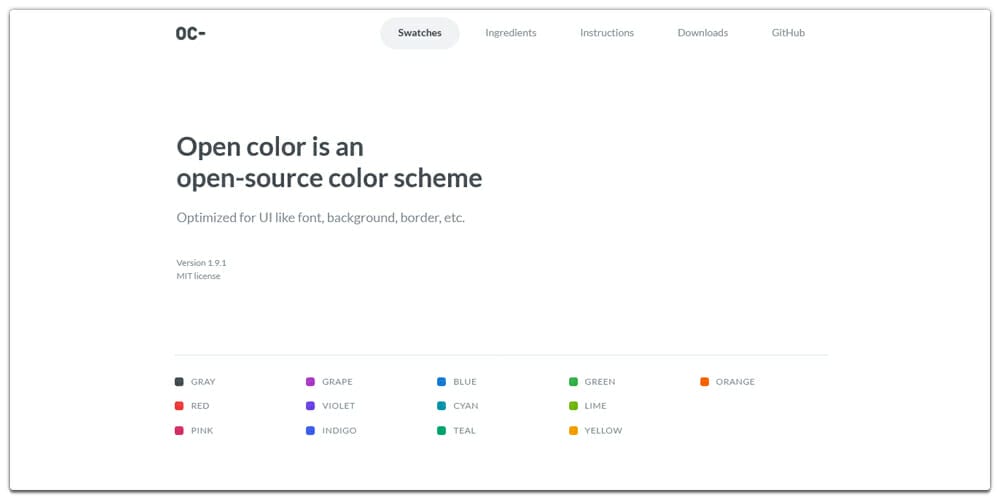Screen dimensions: 1000x500
Task: Click the LIME color label
Action: [x=596, y=406]
